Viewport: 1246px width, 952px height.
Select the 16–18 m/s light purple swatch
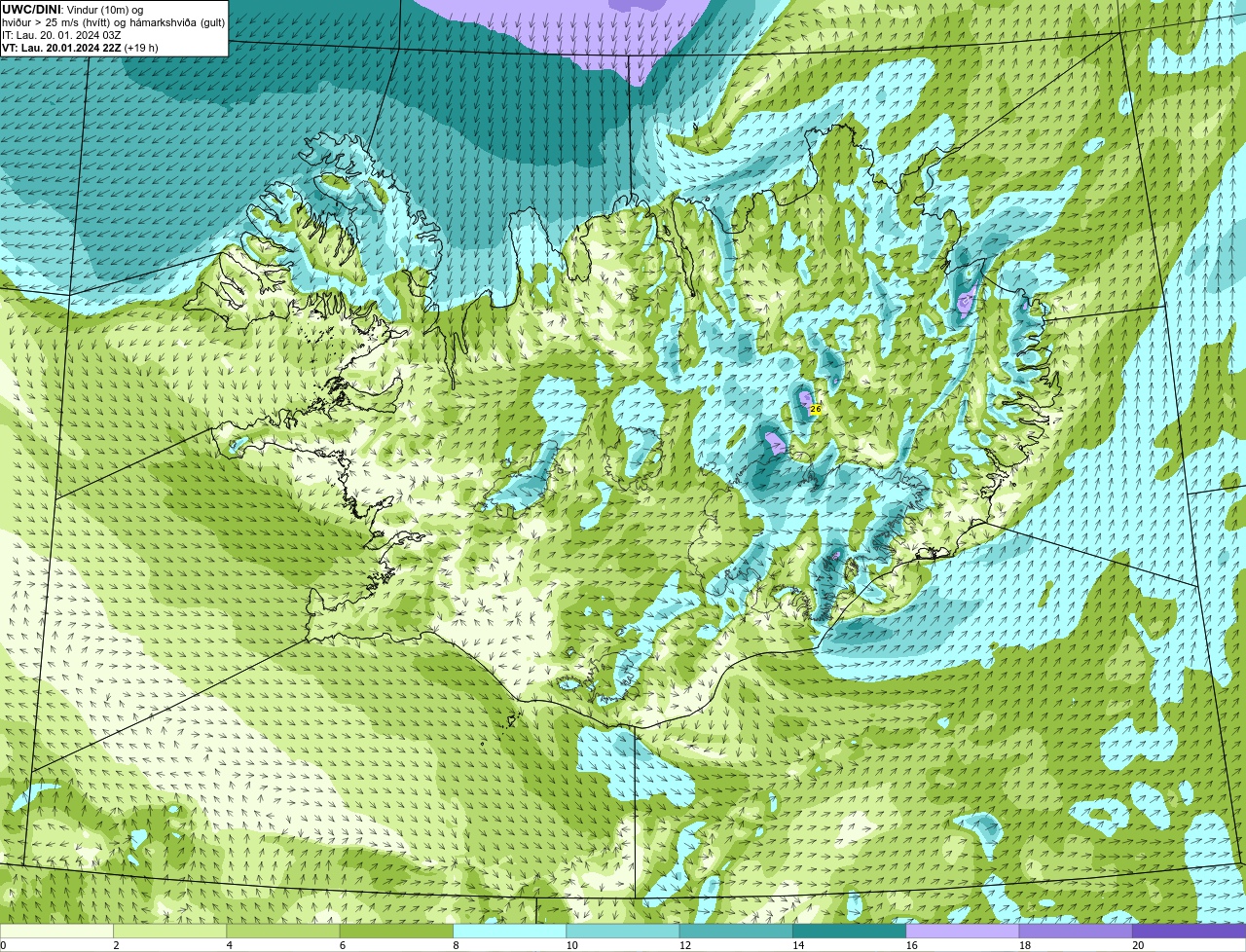tap(963, 931)
